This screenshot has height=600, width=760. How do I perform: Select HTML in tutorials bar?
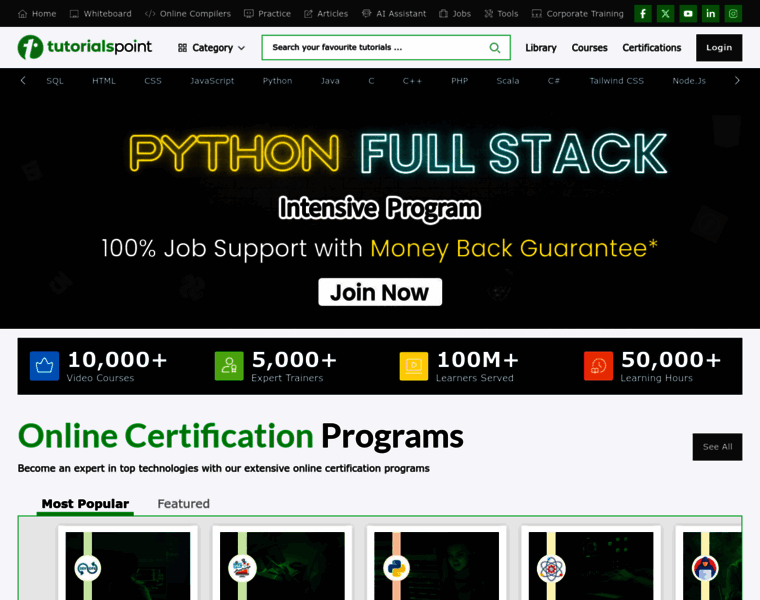point(104,81)
